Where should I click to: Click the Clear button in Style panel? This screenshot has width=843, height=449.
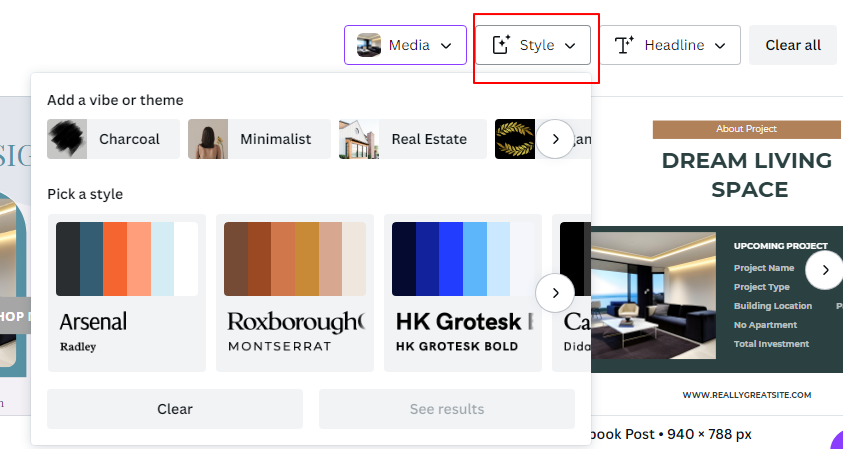click(x=175, y=409)
